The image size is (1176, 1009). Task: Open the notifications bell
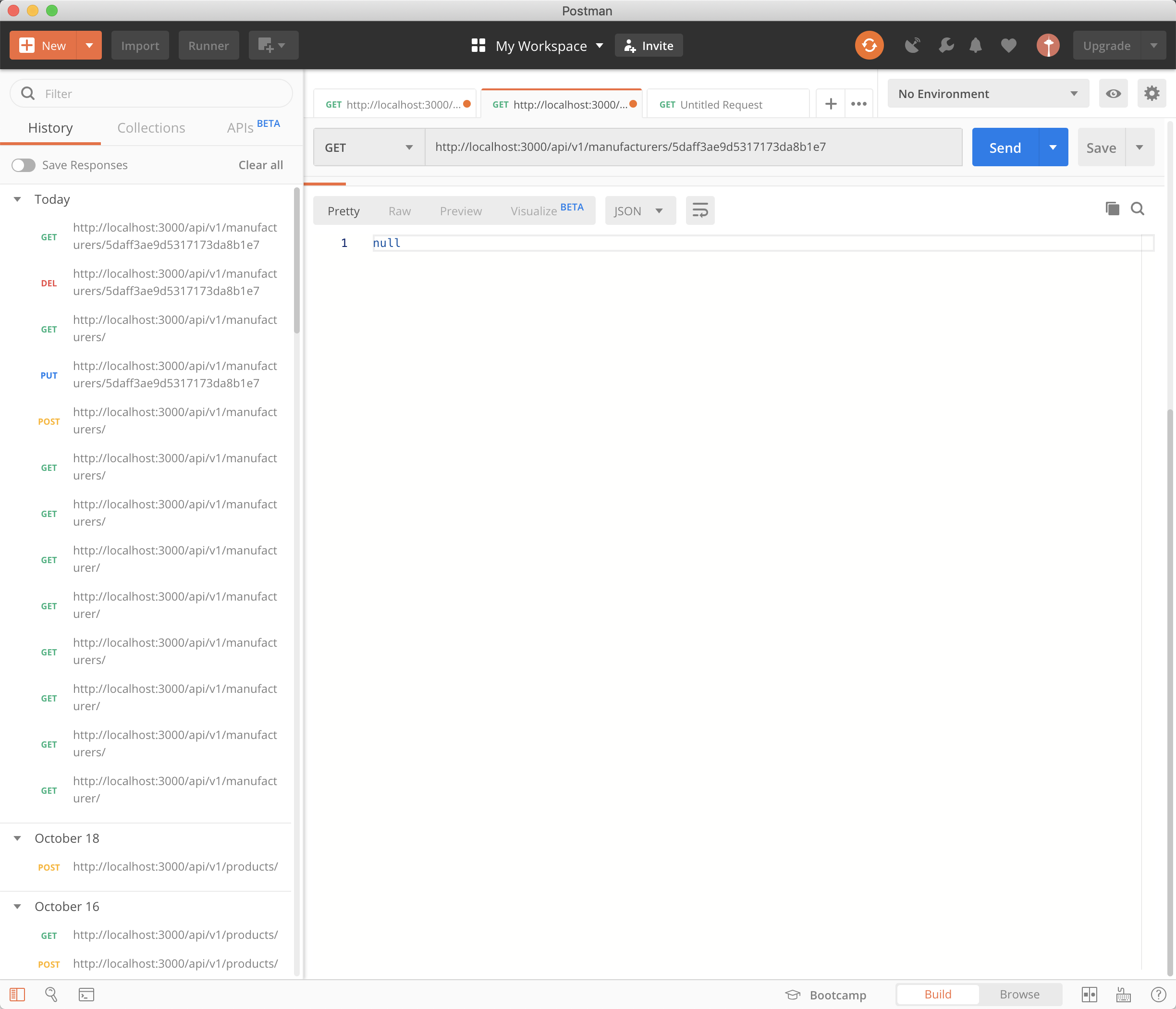975,46
